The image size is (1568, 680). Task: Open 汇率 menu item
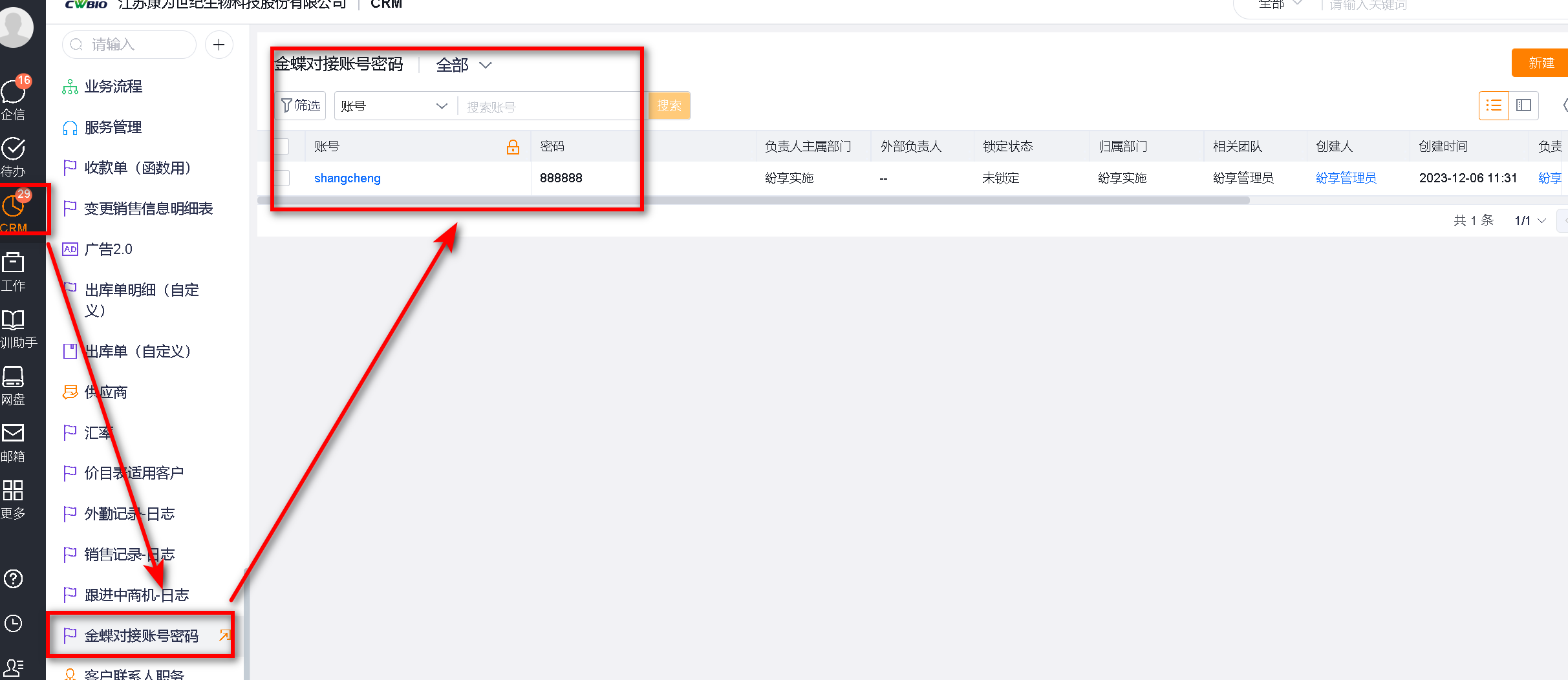click(98, 433)
